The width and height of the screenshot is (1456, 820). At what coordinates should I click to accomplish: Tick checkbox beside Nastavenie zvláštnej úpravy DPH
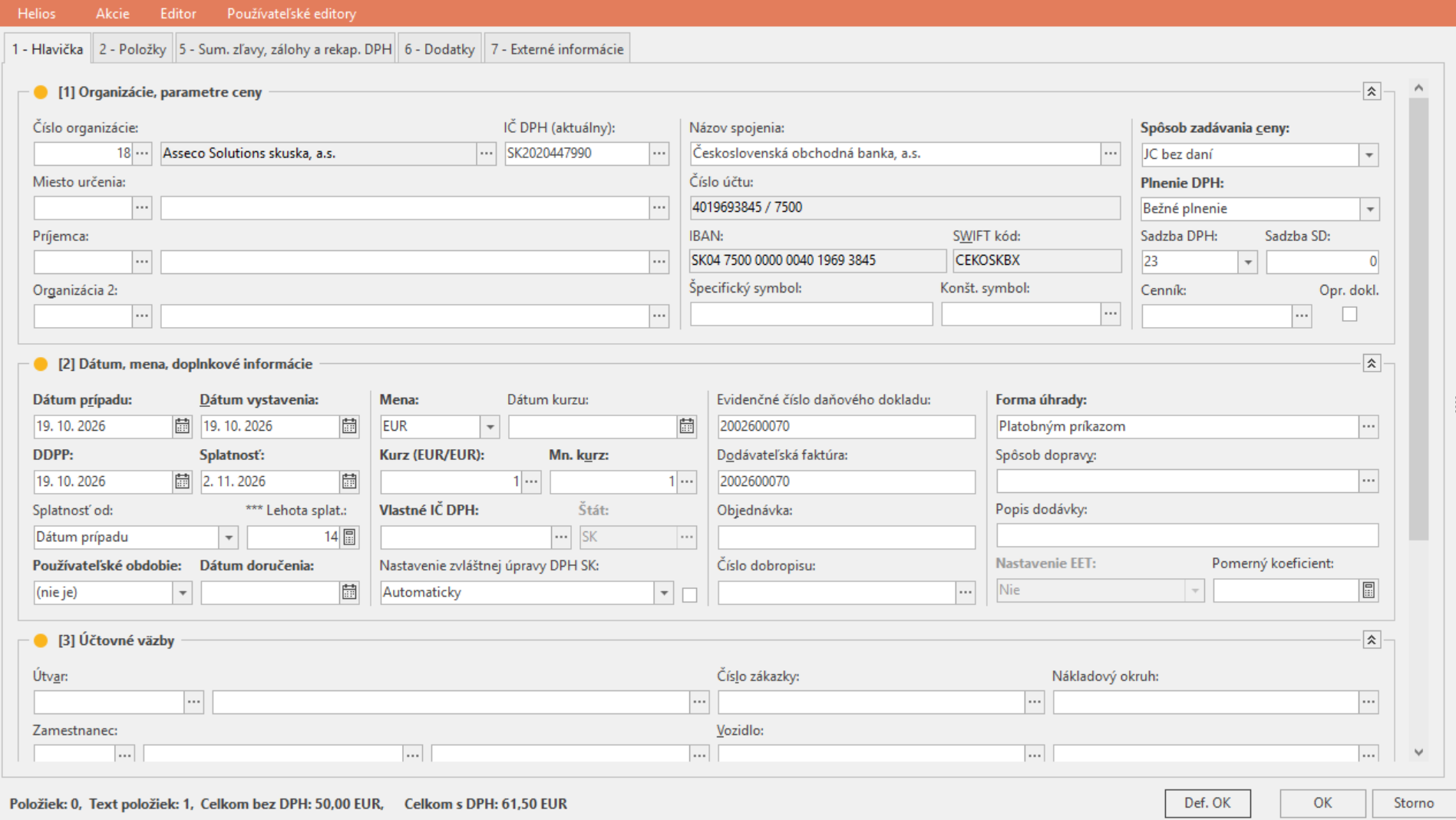click(x=689, y=594)
